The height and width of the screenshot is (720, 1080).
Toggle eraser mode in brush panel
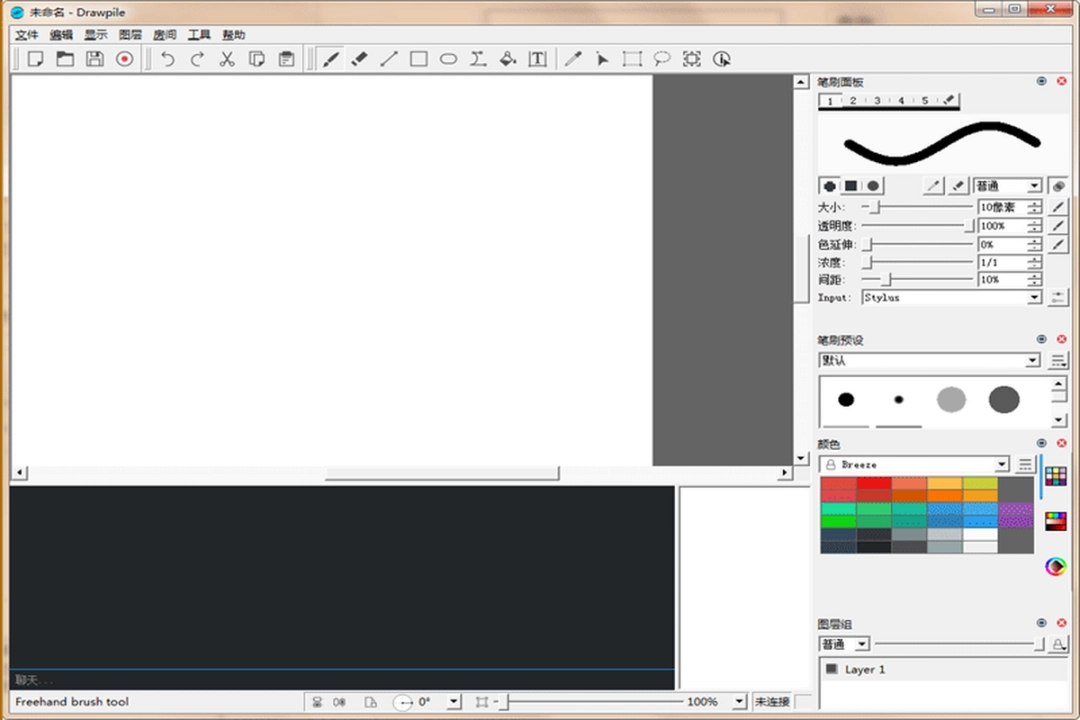click(958, 185)
